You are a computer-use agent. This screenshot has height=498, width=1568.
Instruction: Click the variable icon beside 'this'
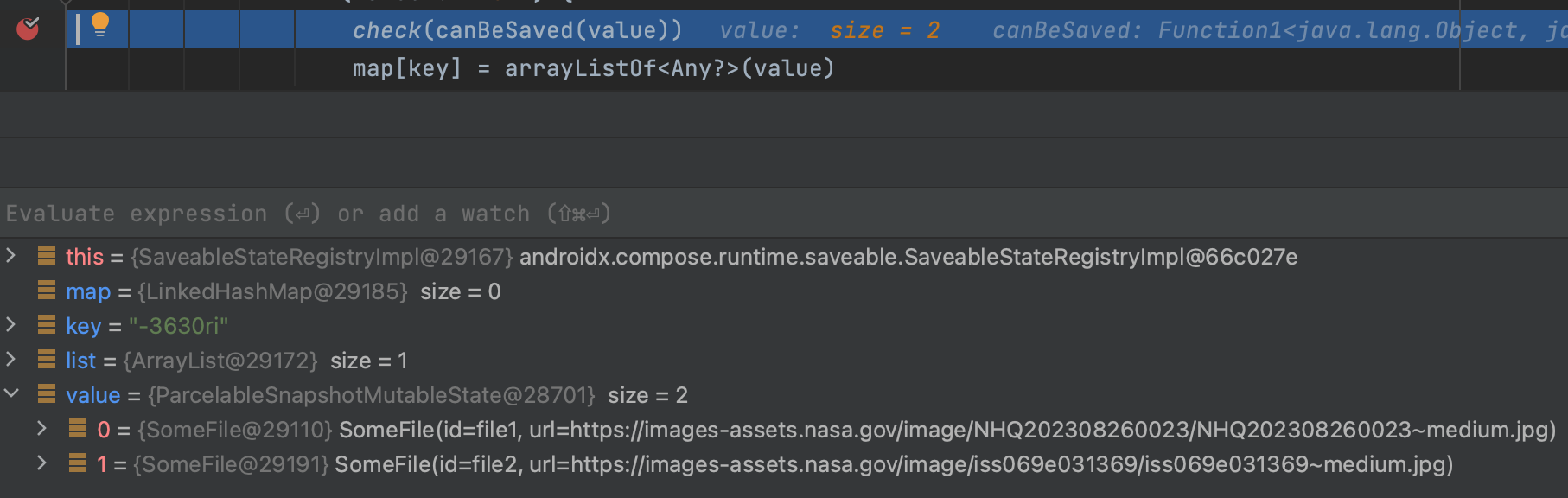click(48, 257)
